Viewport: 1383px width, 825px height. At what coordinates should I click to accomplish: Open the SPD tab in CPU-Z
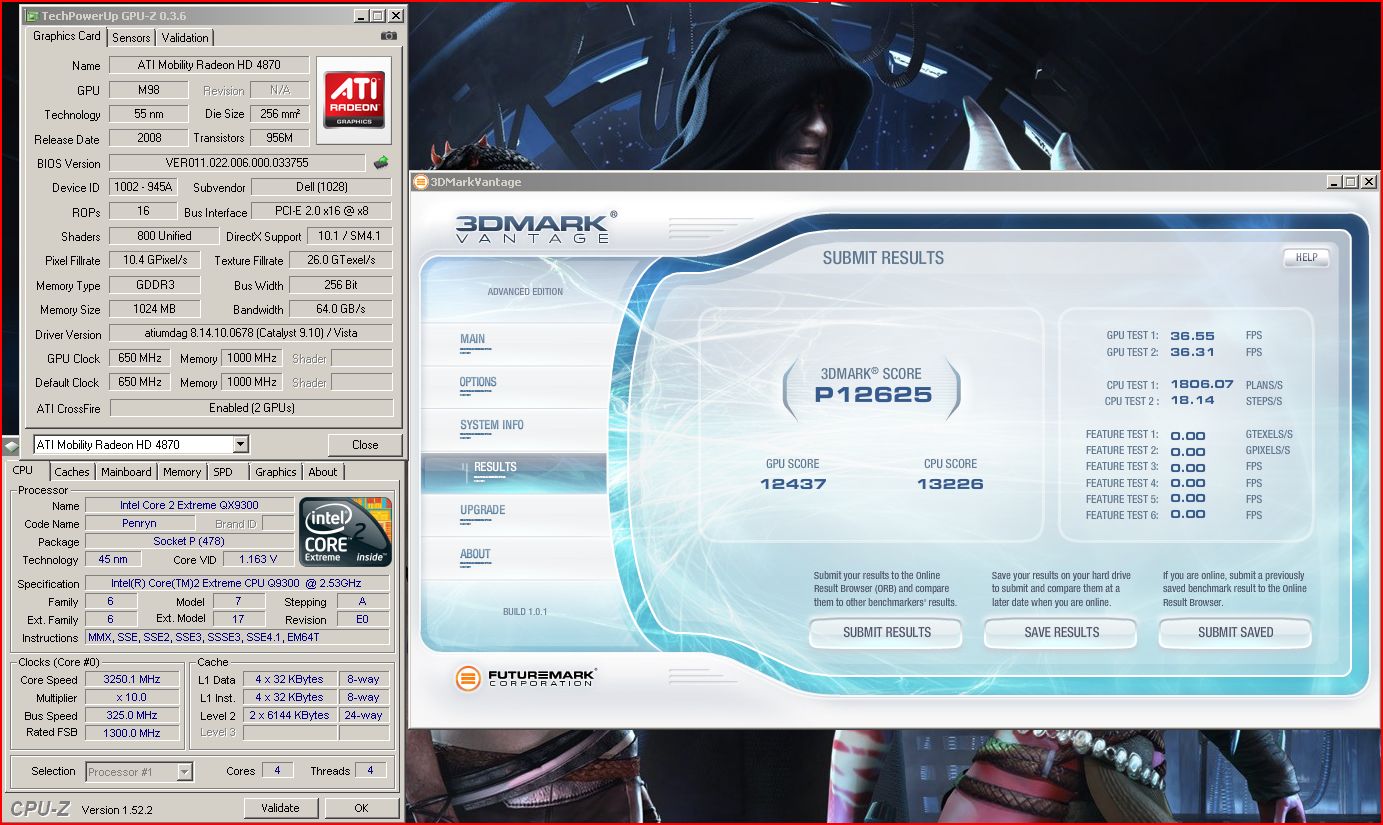pyautogui.click(x=223, y=472)
